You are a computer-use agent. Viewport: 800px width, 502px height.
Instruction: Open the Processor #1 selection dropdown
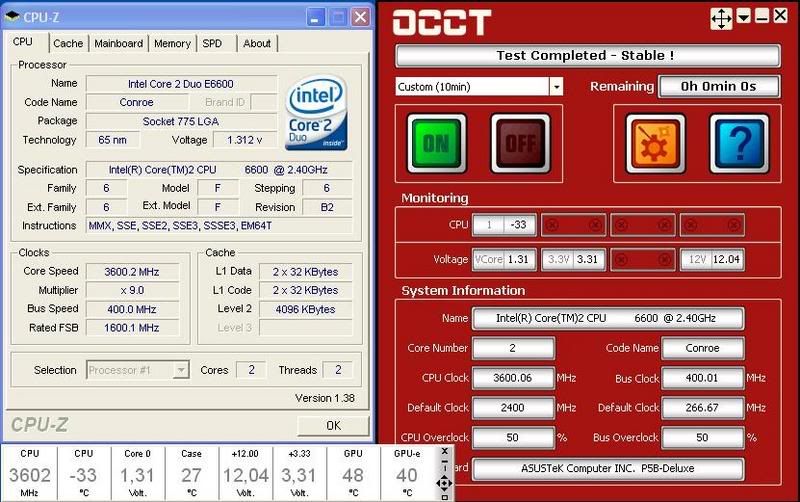pos(180,370)
